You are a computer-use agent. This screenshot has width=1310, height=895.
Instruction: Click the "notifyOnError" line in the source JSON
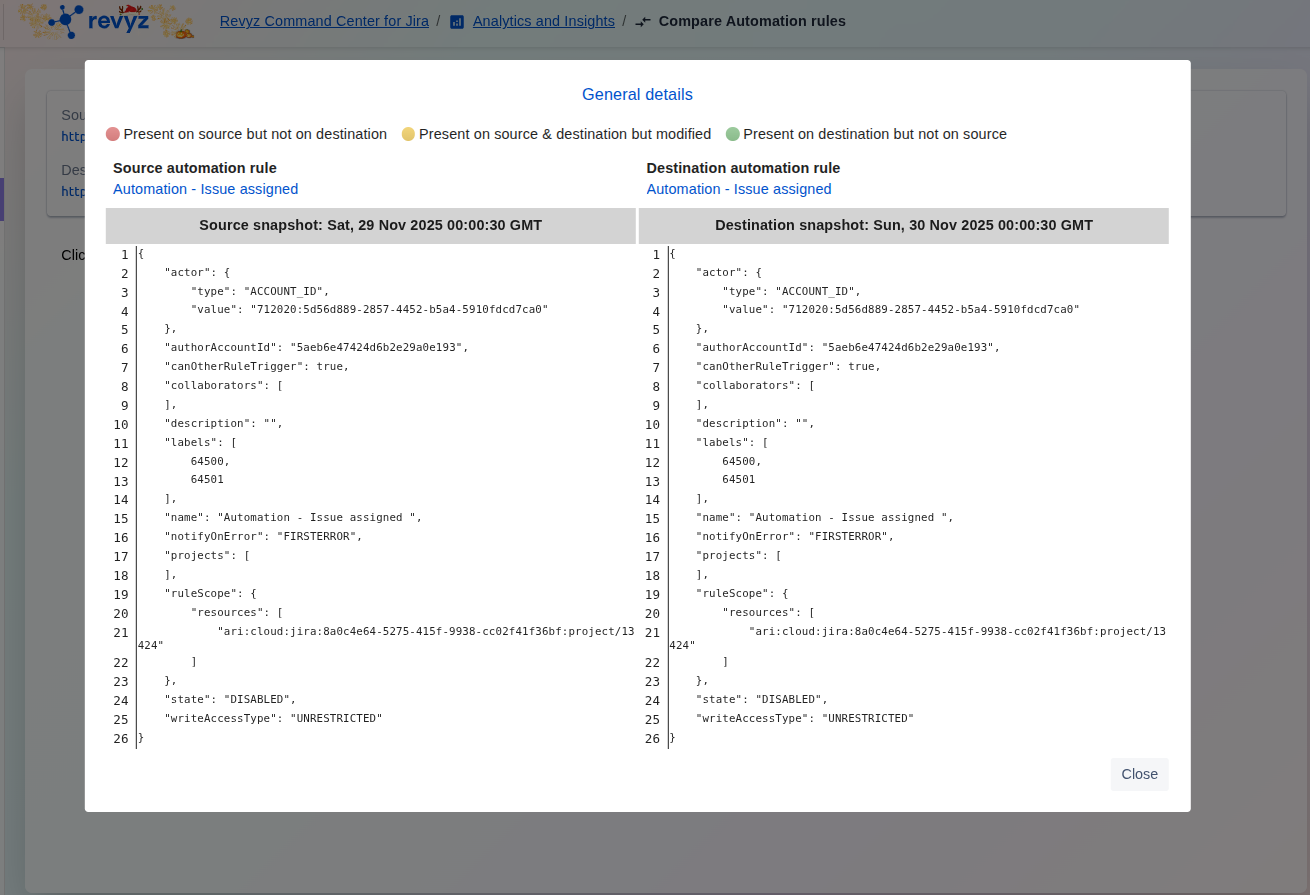(263, 537)
